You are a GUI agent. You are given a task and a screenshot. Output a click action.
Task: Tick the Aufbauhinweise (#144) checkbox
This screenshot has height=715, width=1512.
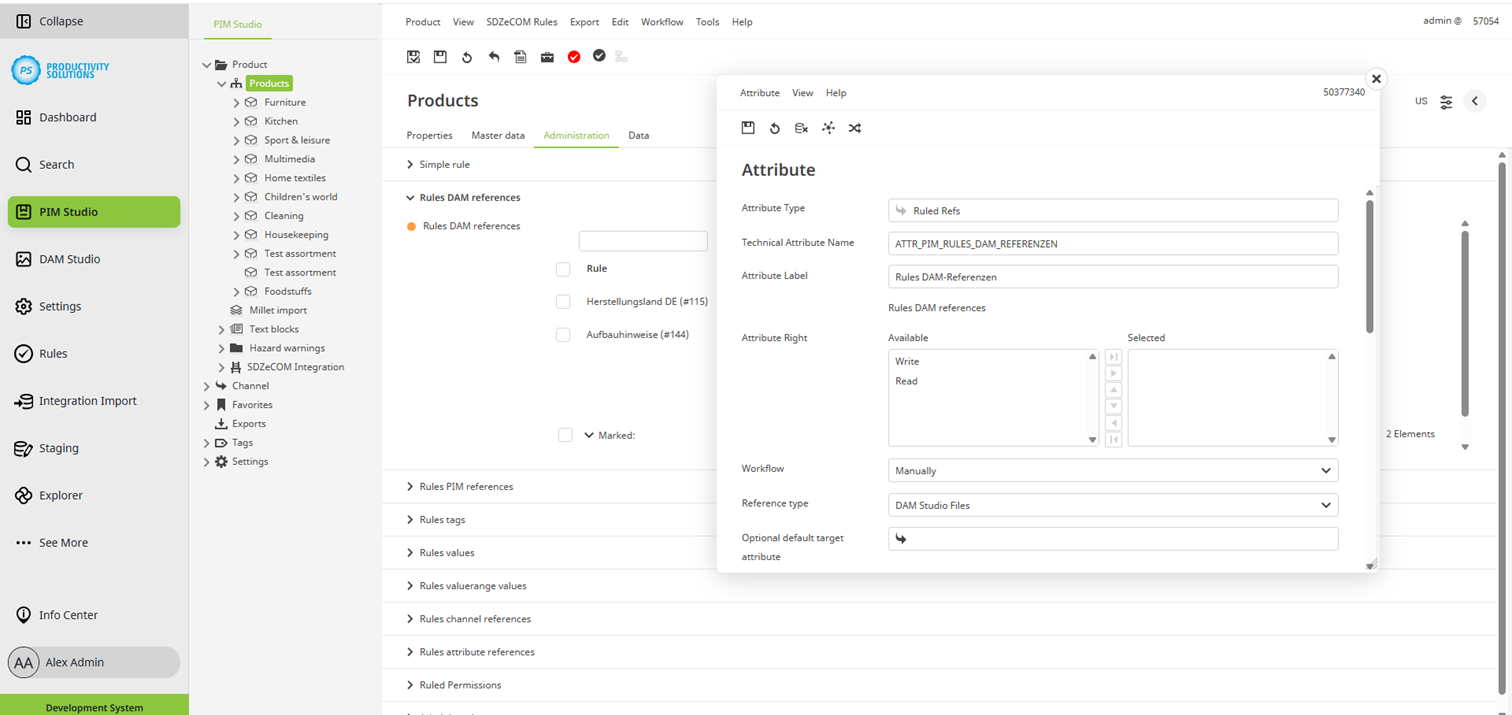pyautogui.click(x=563, y=334)
